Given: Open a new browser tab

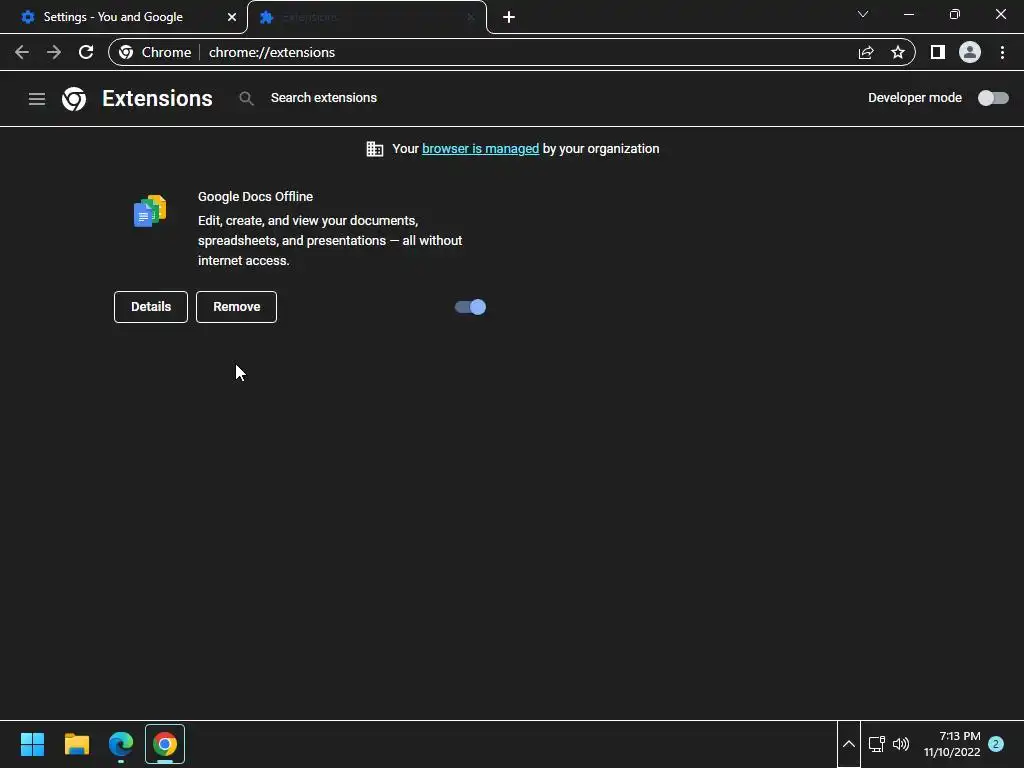Looking at the screenshot, I should [x=509, y=17].
